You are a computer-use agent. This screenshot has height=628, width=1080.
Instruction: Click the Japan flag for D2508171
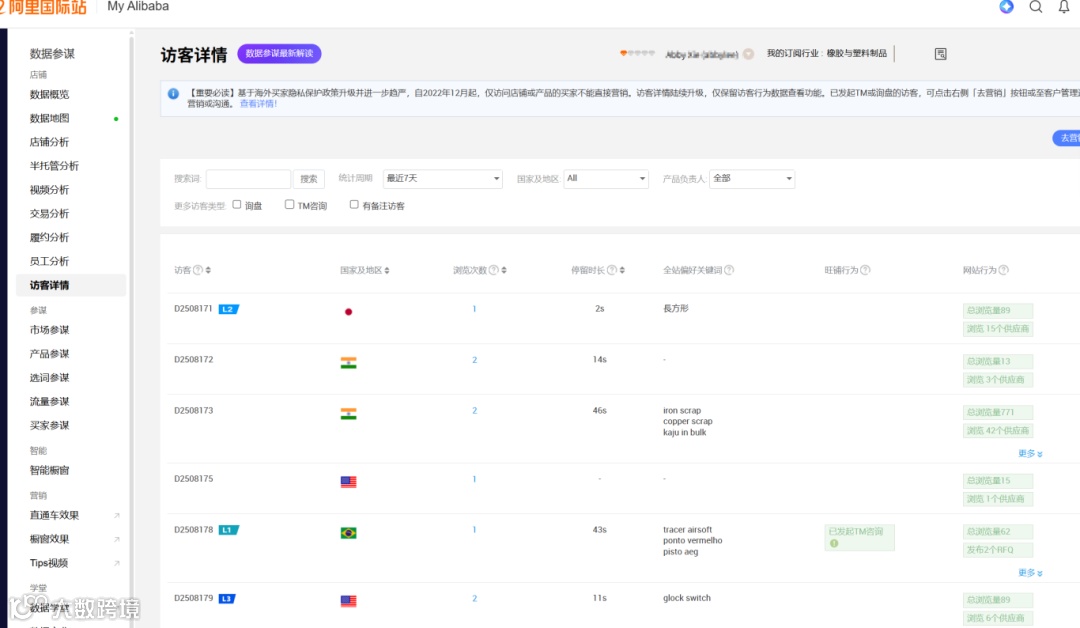tap(349, 312)
